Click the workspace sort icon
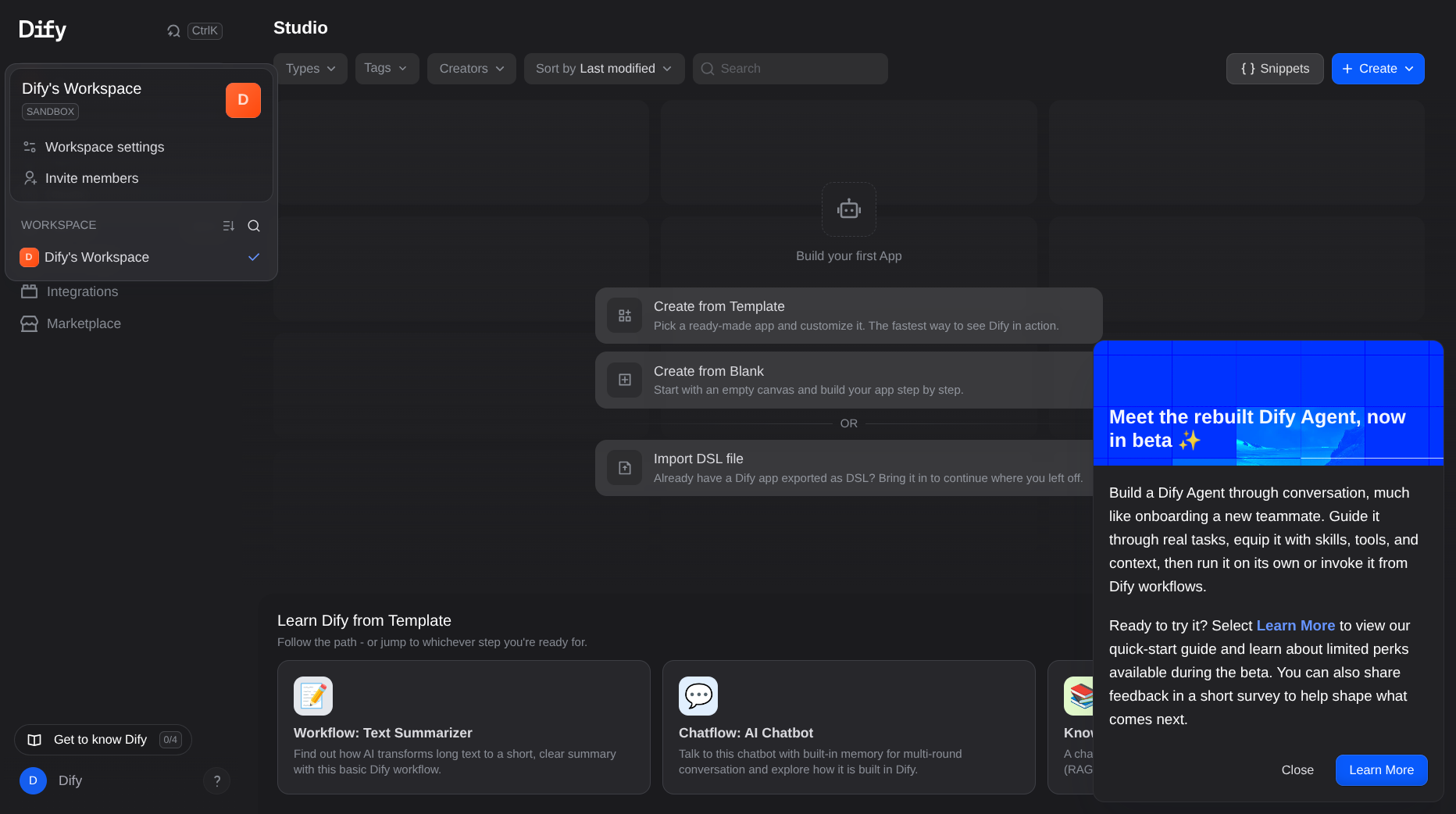This screenshot has height=814, width=1456. [x=229, y=226]
